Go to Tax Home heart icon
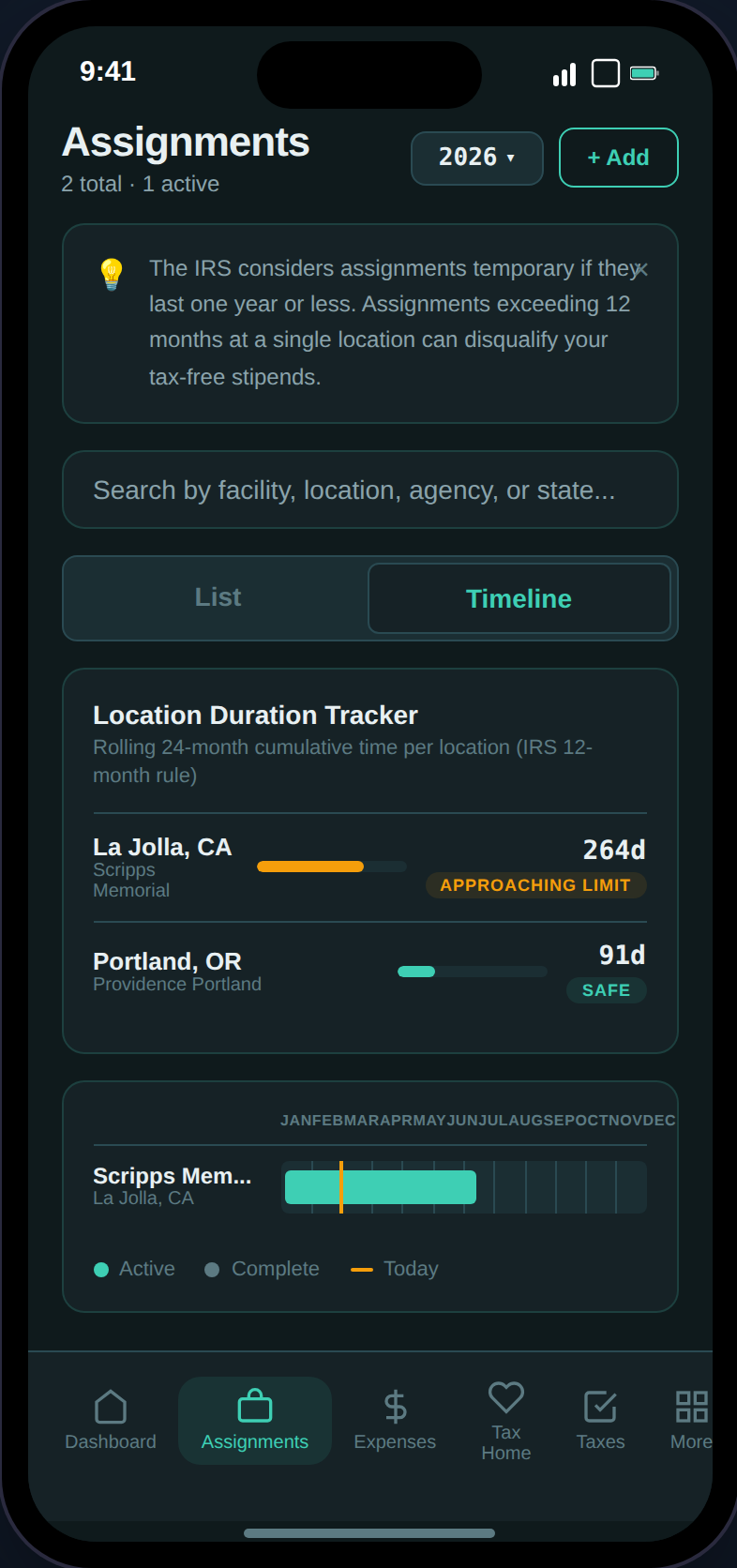The width and height of the screenshot is (737, 1568). (506, 1398)
